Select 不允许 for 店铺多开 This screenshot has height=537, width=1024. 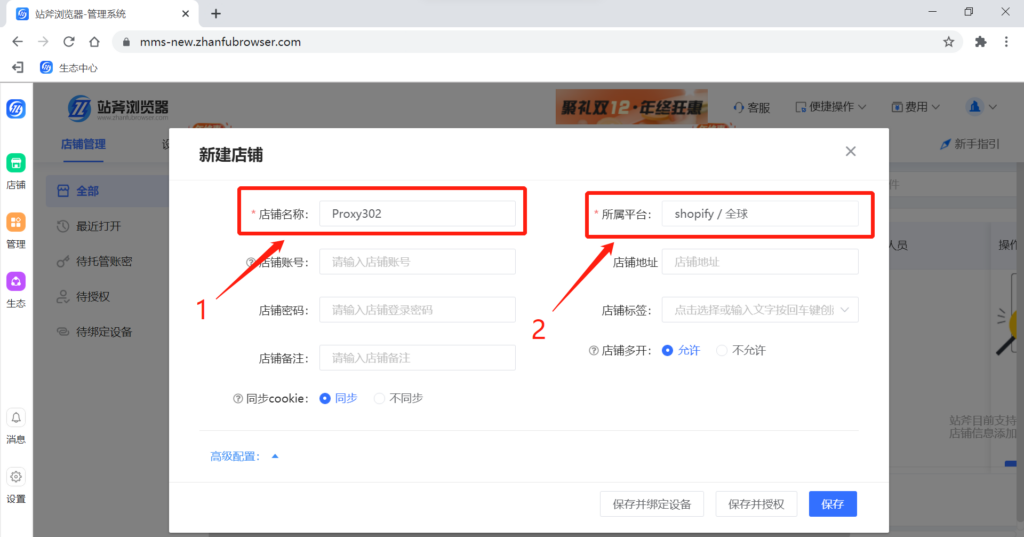click(741, 350)
